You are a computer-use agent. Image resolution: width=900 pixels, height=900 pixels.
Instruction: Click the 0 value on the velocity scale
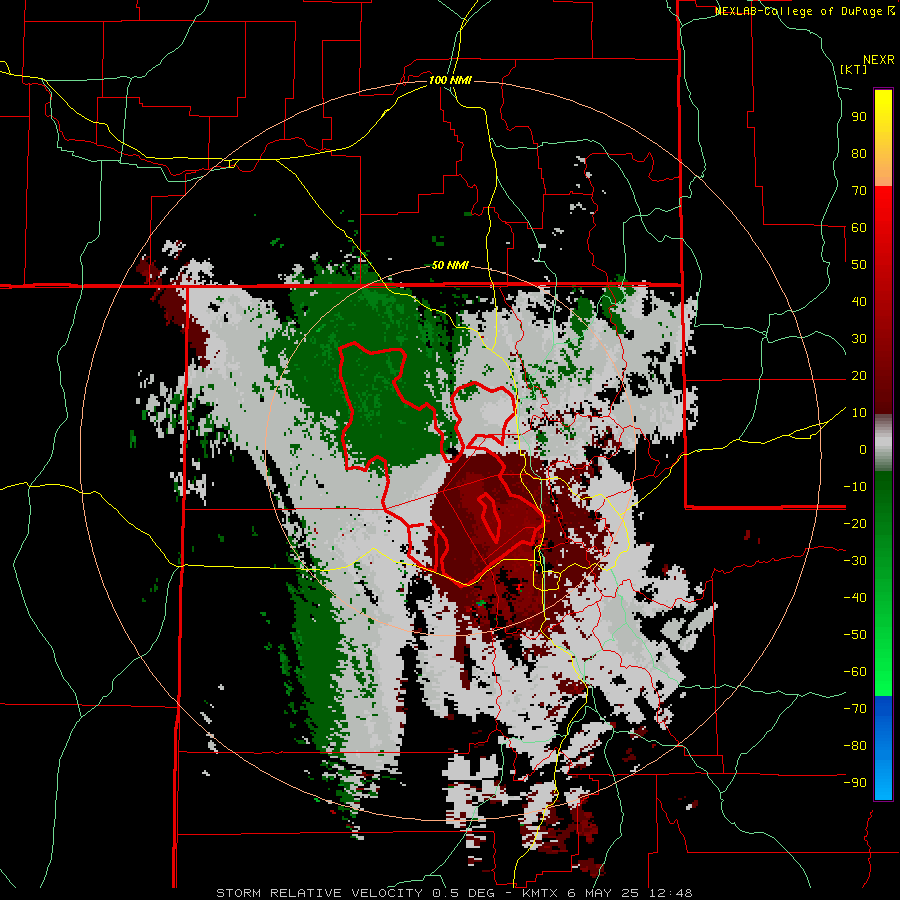click(863, 449)
